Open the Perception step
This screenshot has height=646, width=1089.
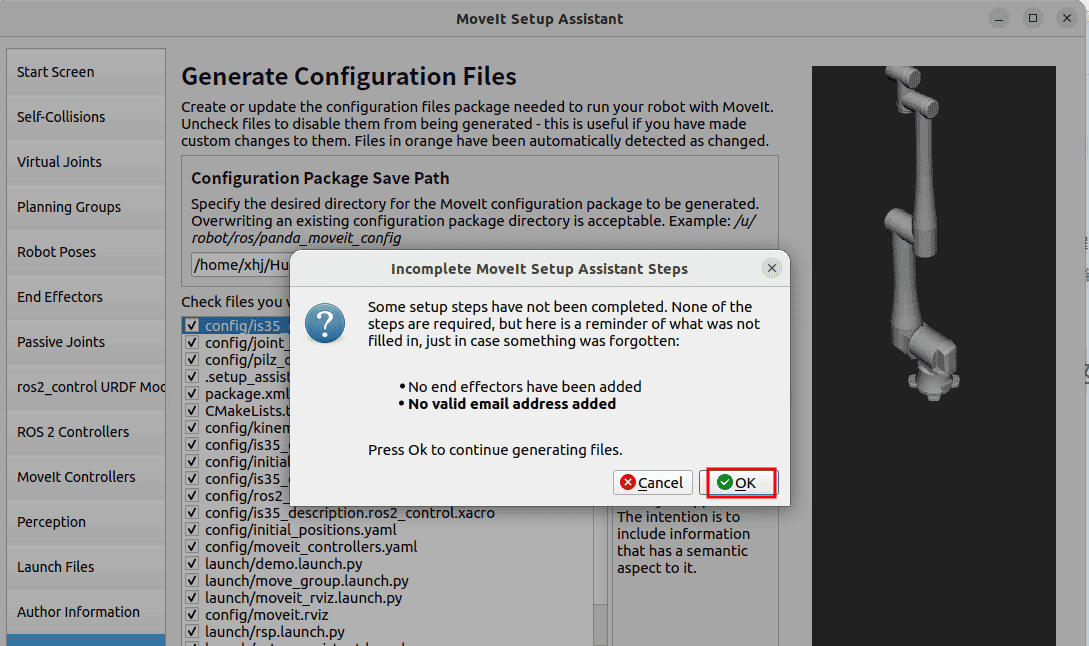coord(86,522)
